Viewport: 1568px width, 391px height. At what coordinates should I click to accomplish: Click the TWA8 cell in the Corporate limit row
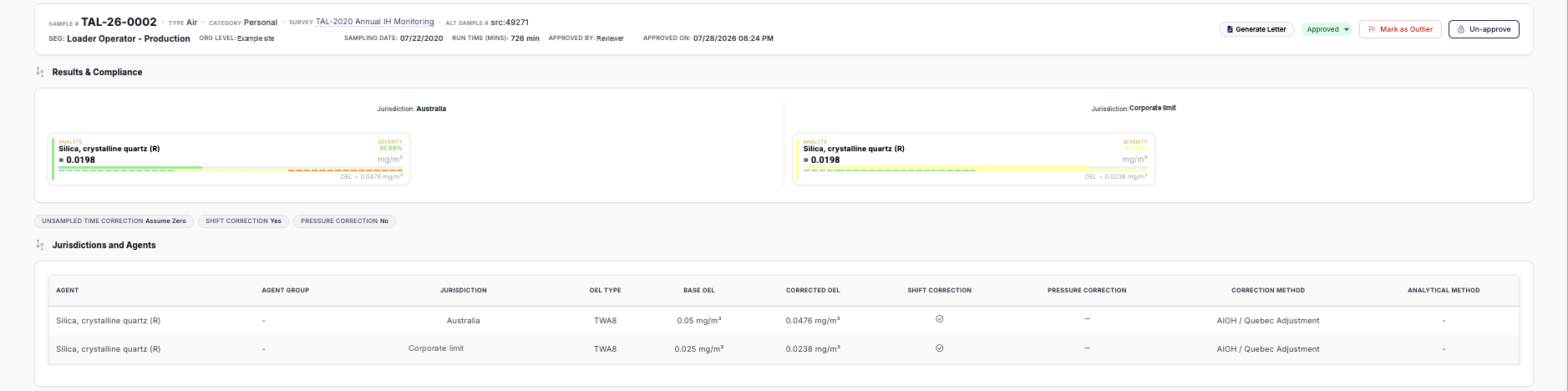tap(606, 349)
